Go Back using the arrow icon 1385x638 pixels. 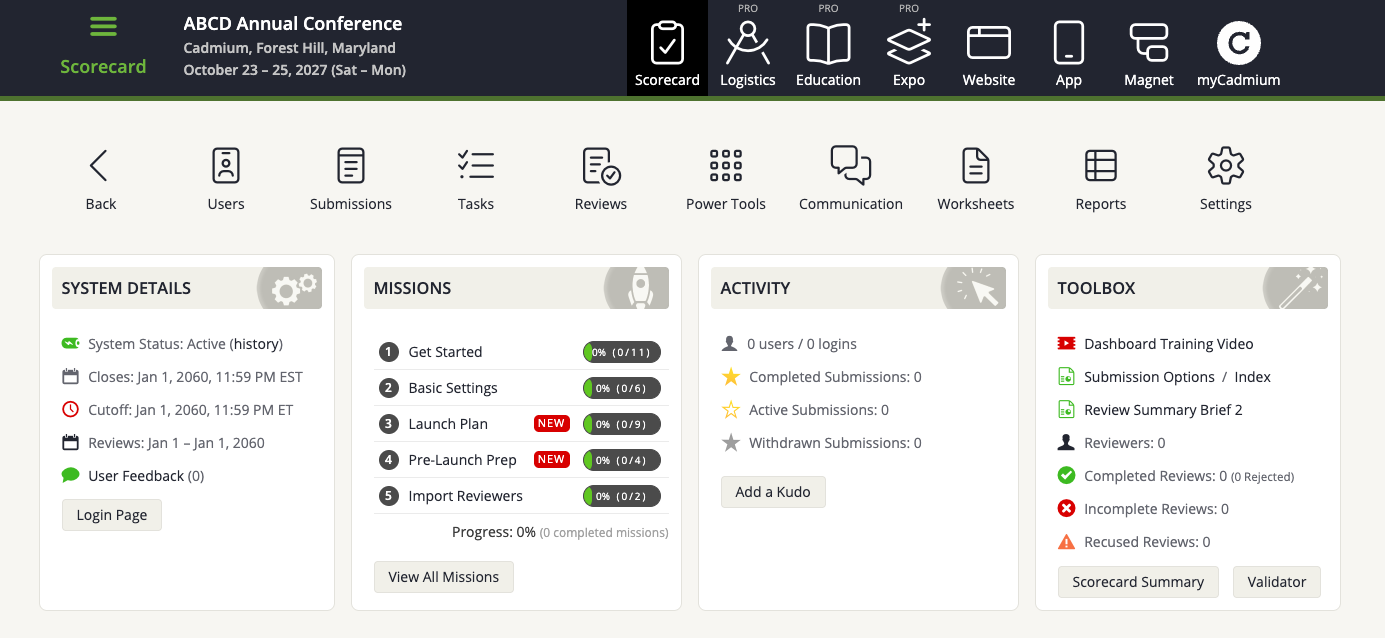coord(100,166)
